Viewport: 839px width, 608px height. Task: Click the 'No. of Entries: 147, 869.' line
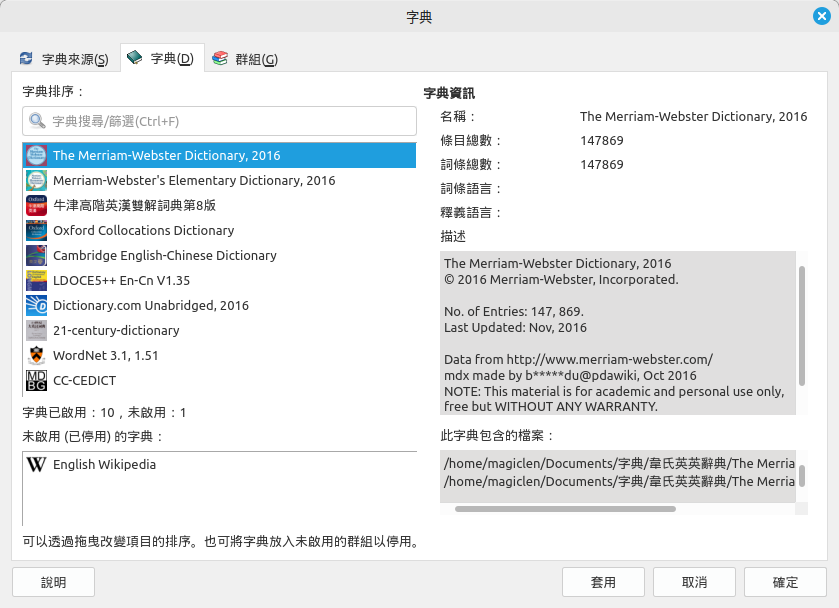(x=514, y=311)
